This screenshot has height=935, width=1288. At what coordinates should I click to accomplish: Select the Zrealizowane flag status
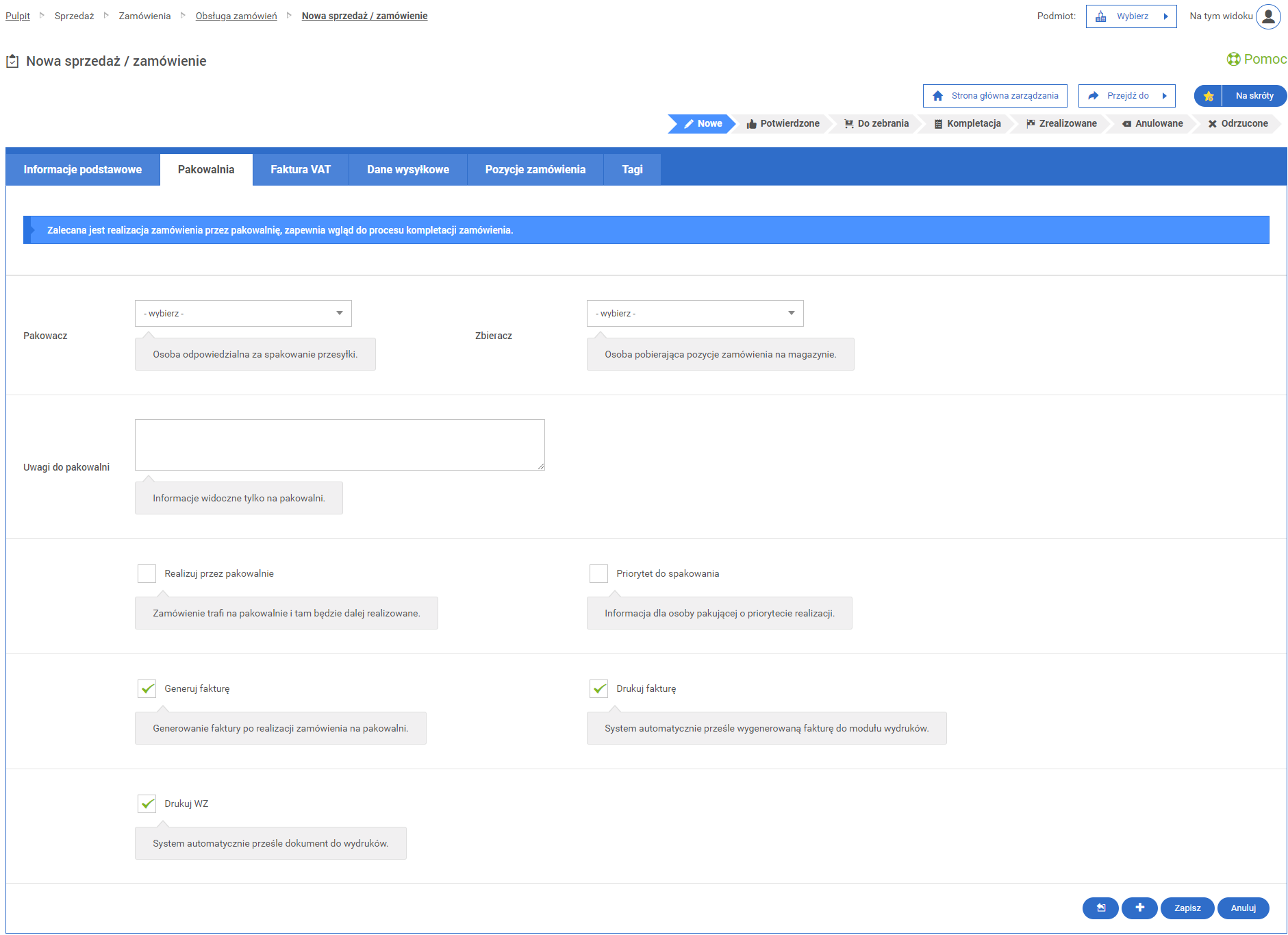[1061, 124]
